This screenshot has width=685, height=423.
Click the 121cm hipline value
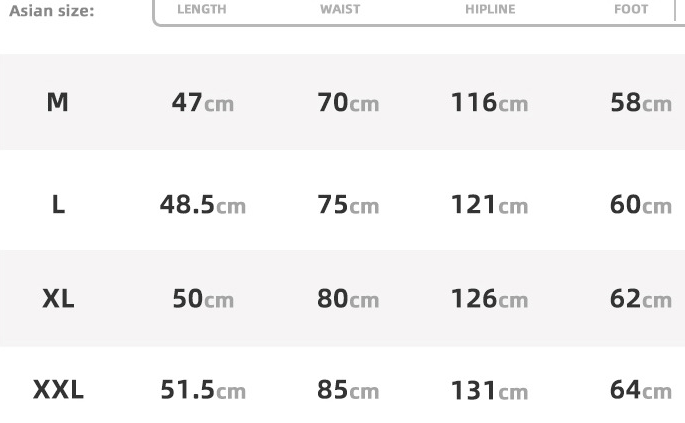click(x=489, y=205)
